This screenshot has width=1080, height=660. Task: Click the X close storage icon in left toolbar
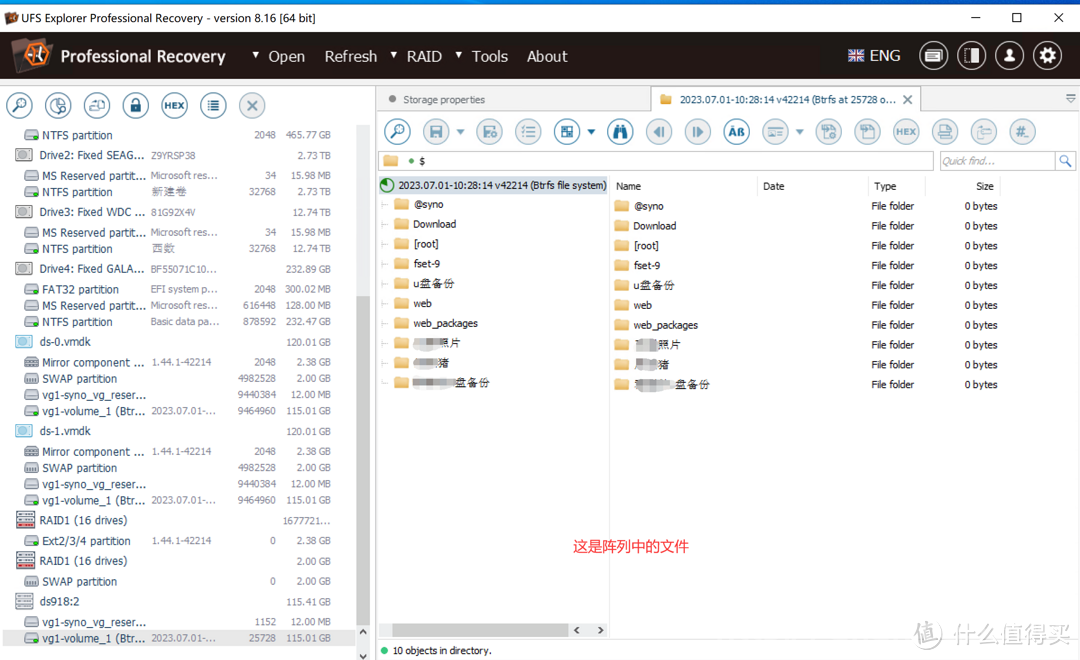(x=252, y=105)
